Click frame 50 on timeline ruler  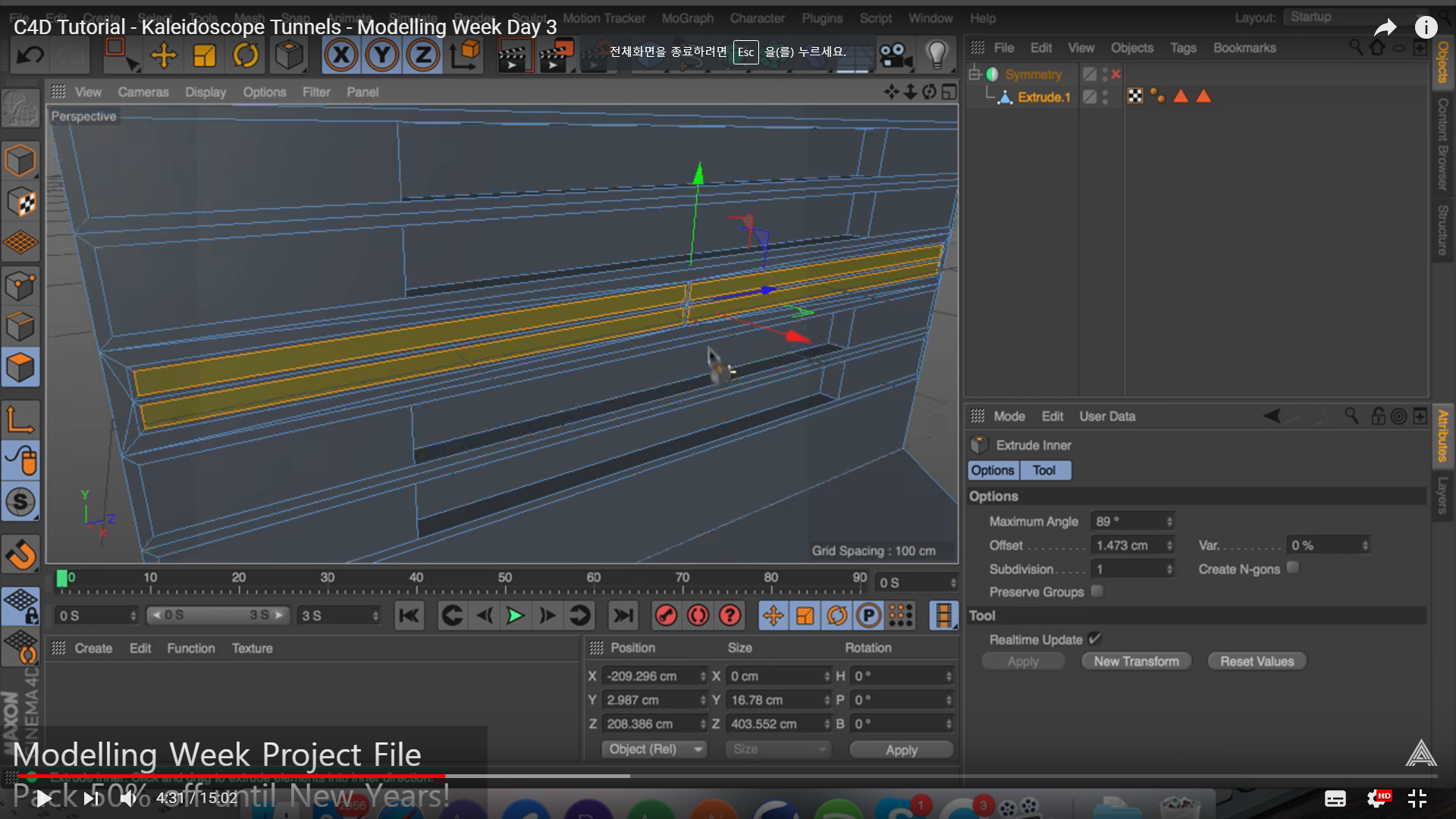click(x=505, y=579)
